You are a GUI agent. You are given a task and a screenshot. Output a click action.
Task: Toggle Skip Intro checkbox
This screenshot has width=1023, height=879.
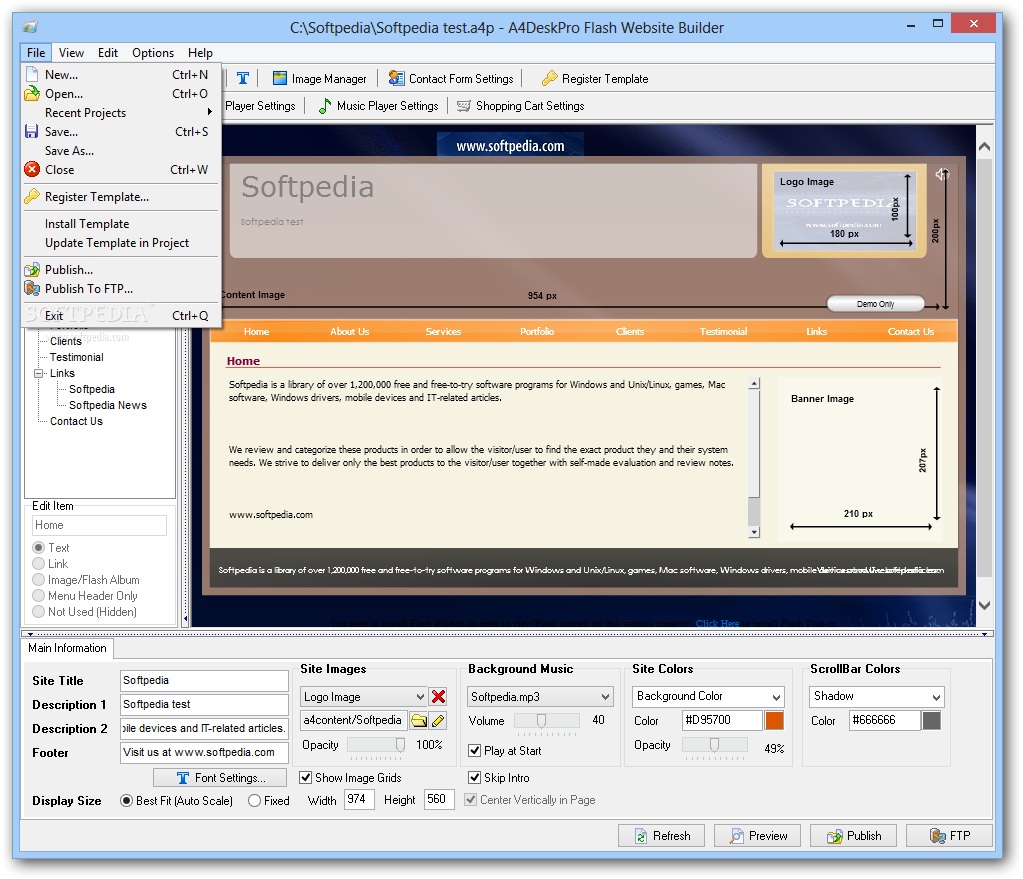[474, 777]
